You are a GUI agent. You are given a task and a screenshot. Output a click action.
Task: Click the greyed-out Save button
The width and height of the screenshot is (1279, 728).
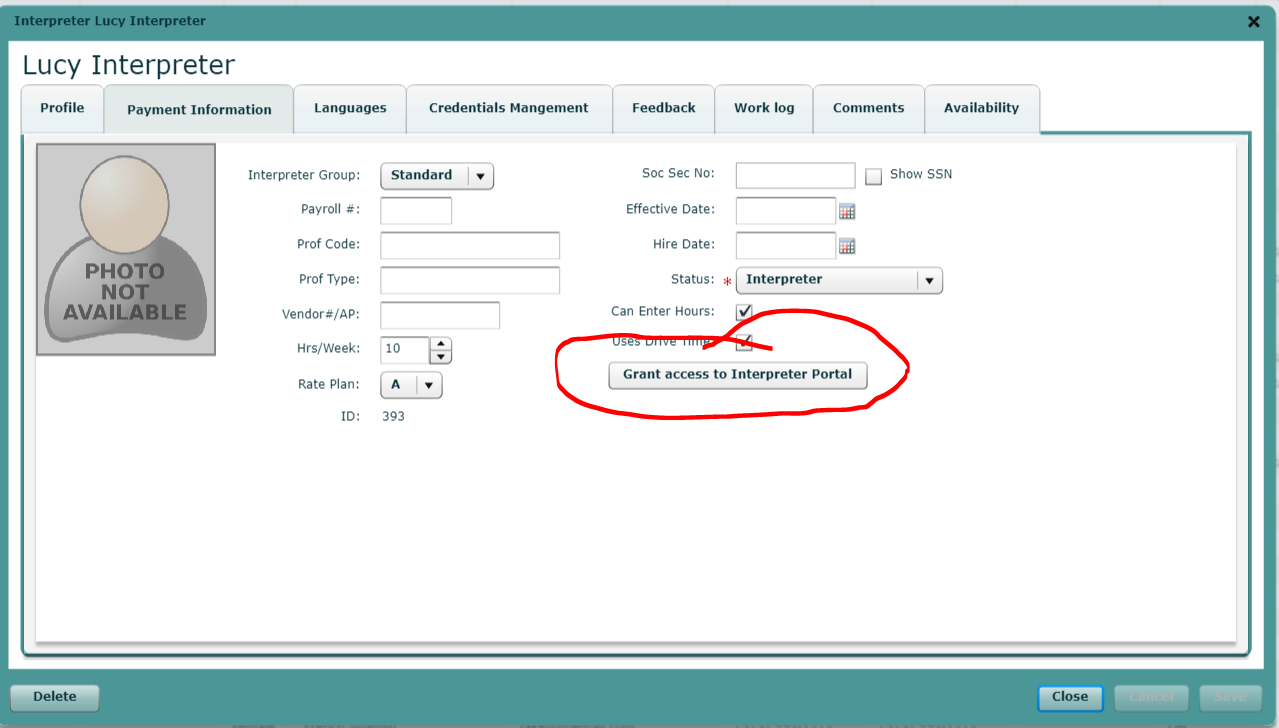pos(1230,697)
